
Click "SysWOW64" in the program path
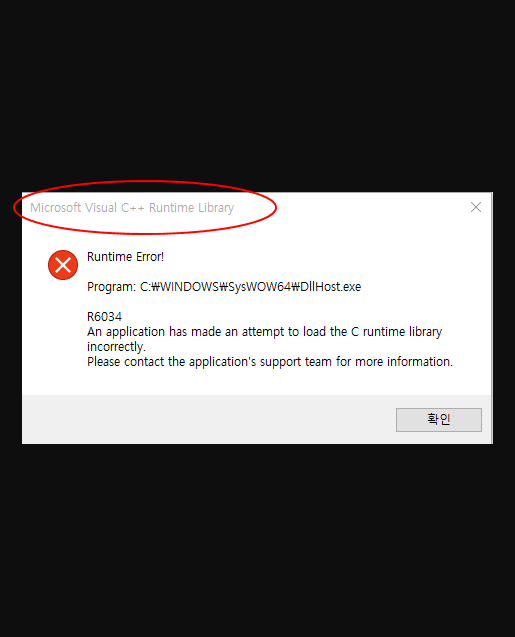pyautogui.click(x=259, y=287)
